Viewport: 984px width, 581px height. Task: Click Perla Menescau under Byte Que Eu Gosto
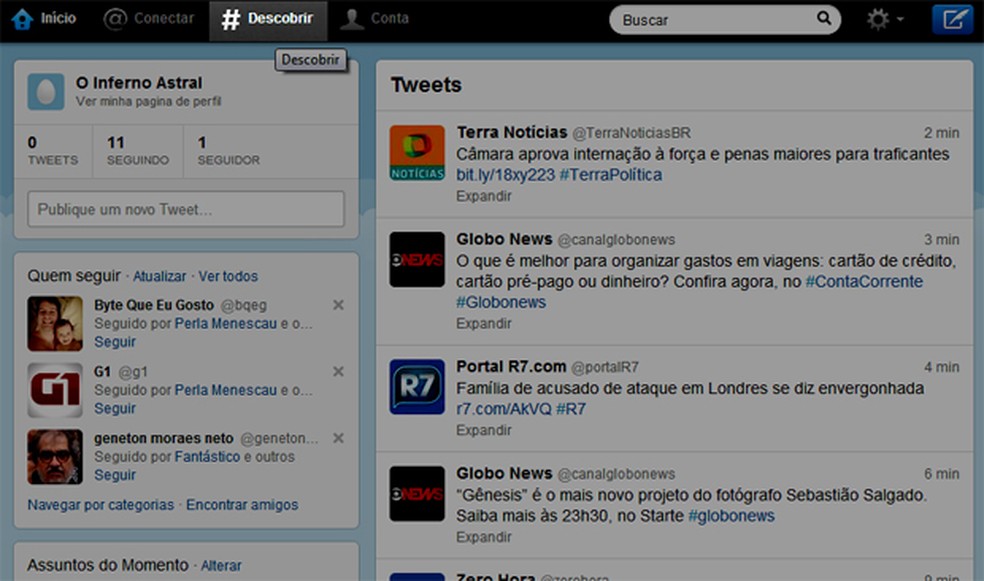click(x=225, y=324)
